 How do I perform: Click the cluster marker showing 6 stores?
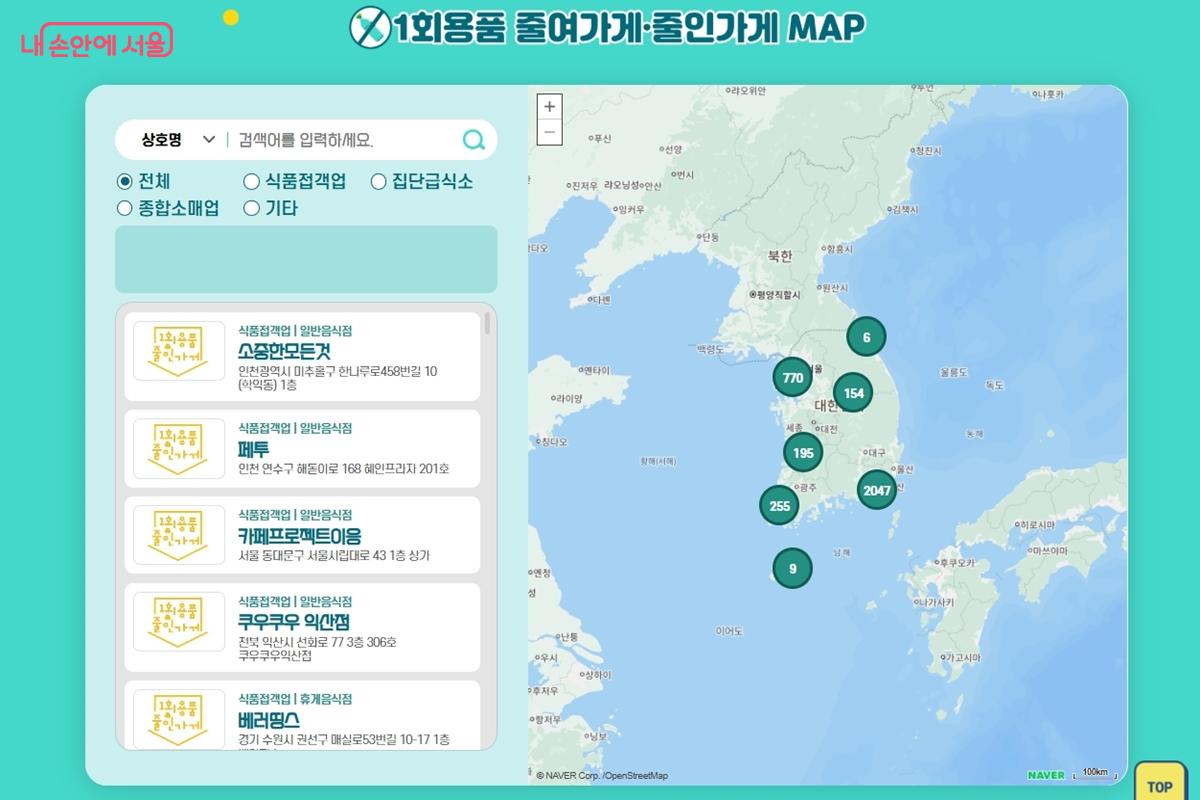(x=866, y=337)
